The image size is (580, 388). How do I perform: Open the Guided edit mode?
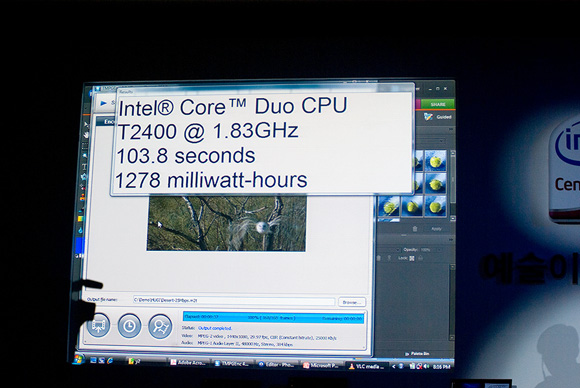(438, 117)
